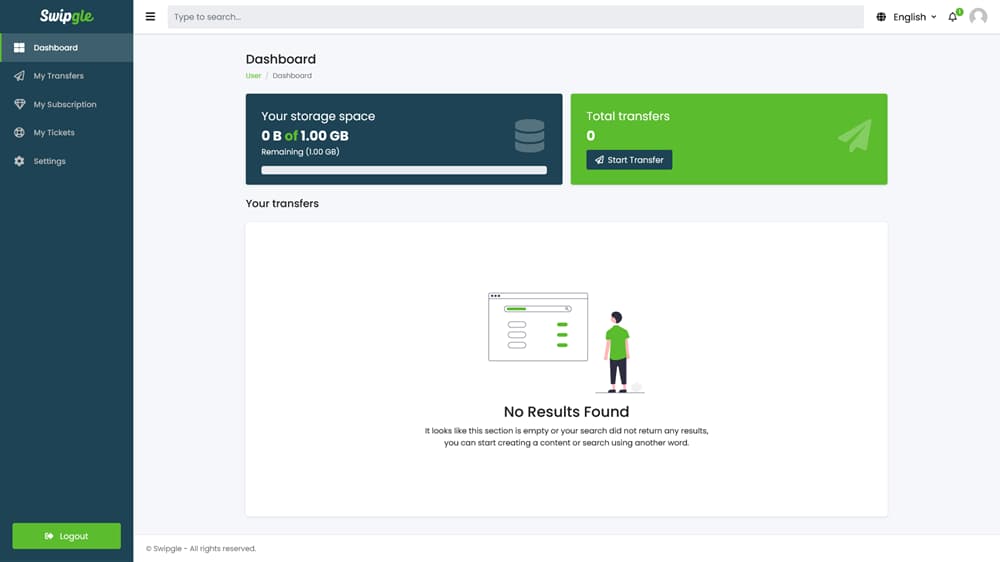Open My Subscription from the sidebar
This screenshot has height=562, width=1000.
tap(66, 104)
